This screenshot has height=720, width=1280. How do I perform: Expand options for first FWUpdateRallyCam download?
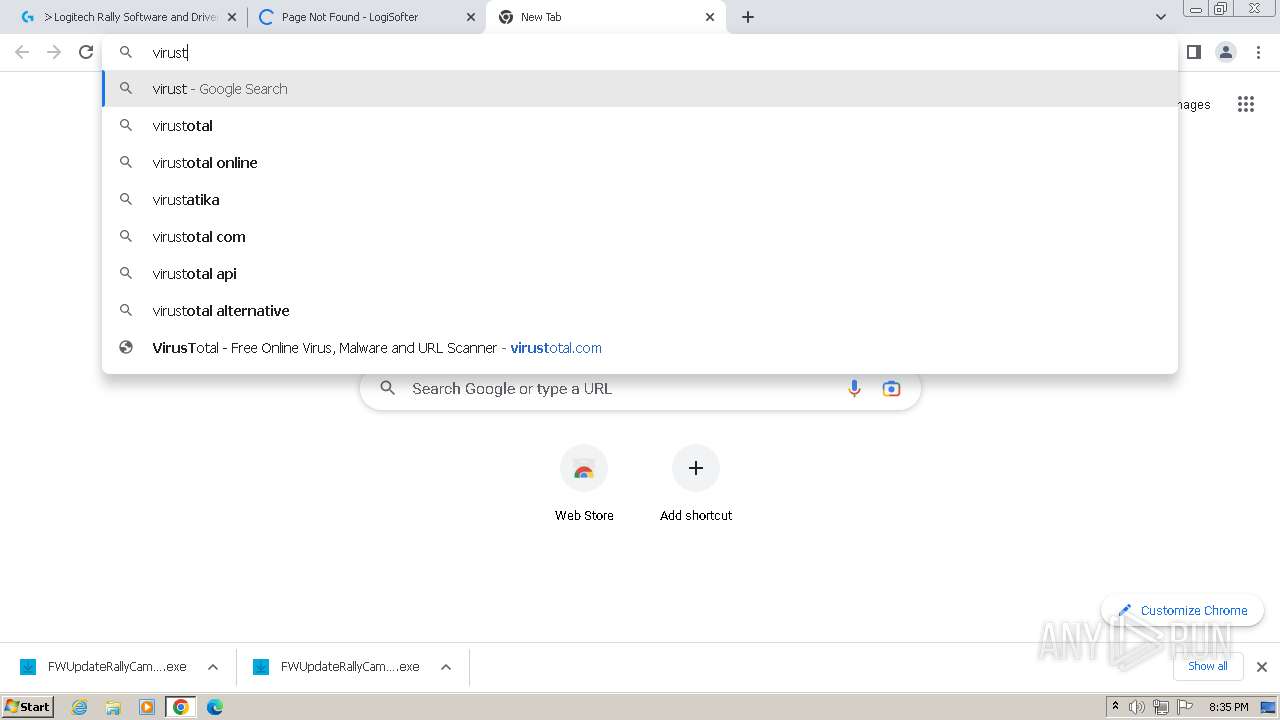[x=213, y=667]
